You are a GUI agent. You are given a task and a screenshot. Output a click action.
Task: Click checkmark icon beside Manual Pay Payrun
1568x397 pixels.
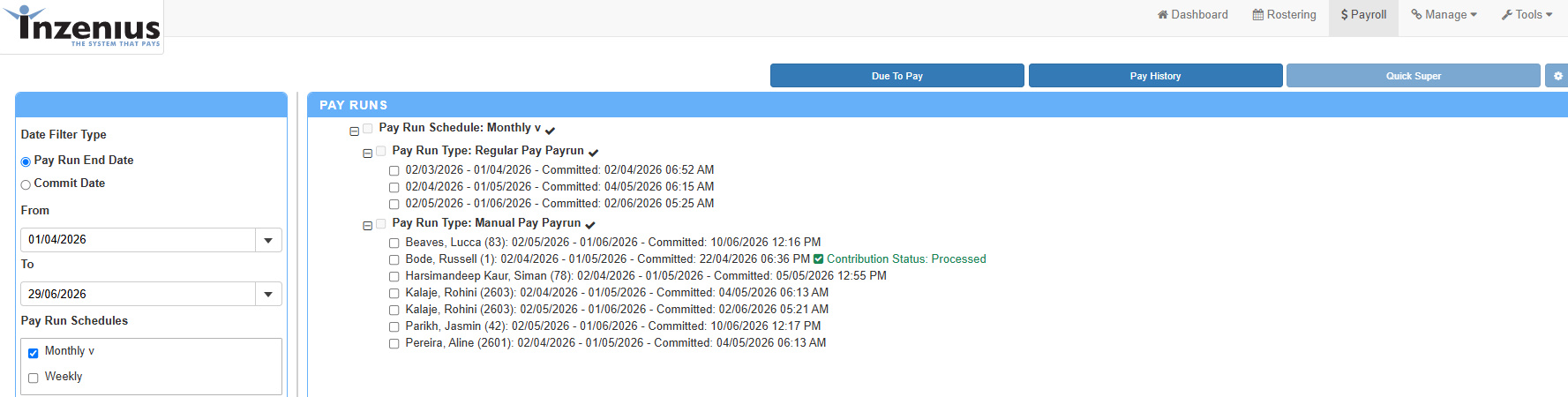click(x=590, y=226)
